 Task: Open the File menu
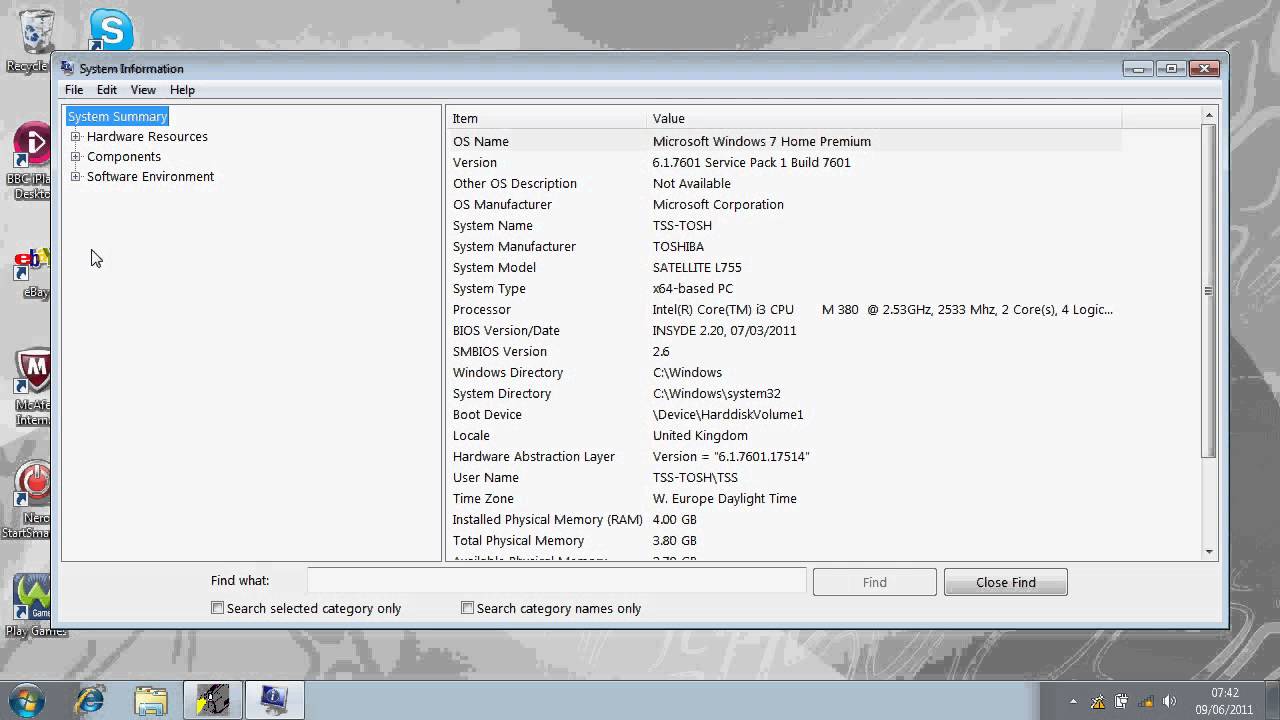(x=74, y=89)
